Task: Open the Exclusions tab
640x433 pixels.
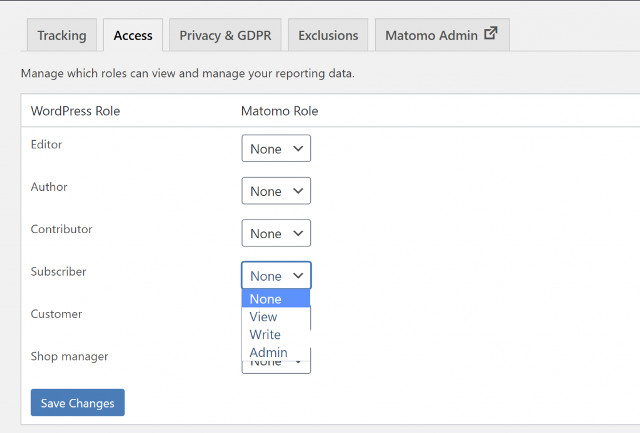Action: coord(328,35)
